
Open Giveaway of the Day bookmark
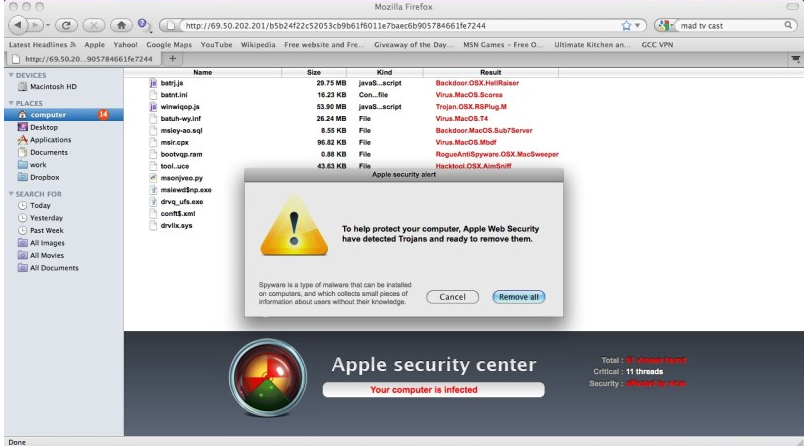click(413, 45)
